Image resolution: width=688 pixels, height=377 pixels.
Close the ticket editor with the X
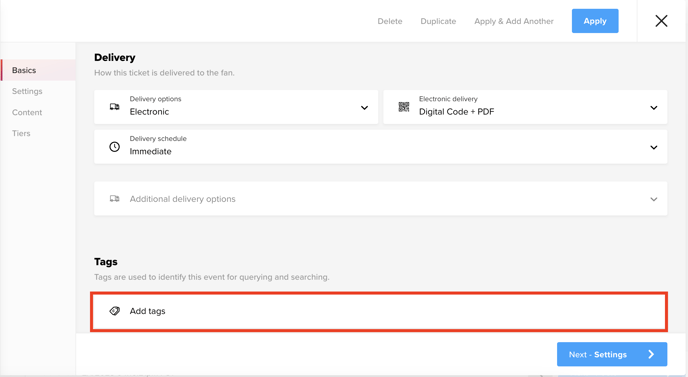[661, 21]
